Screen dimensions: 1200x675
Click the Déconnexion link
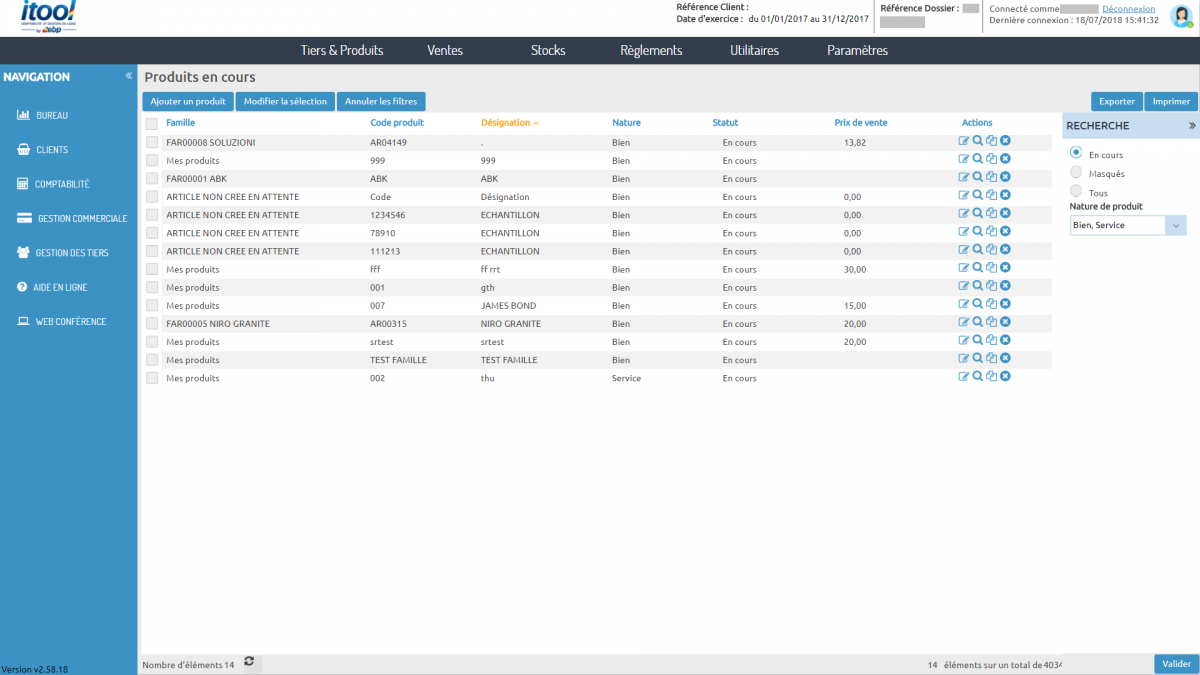pos(1128,9)
